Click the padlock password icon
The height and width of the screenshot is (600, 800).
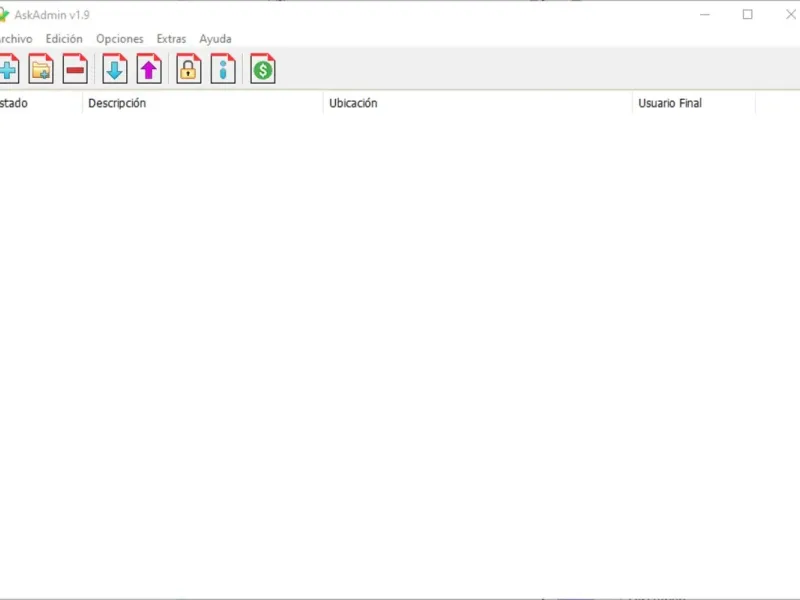point(189,69)
